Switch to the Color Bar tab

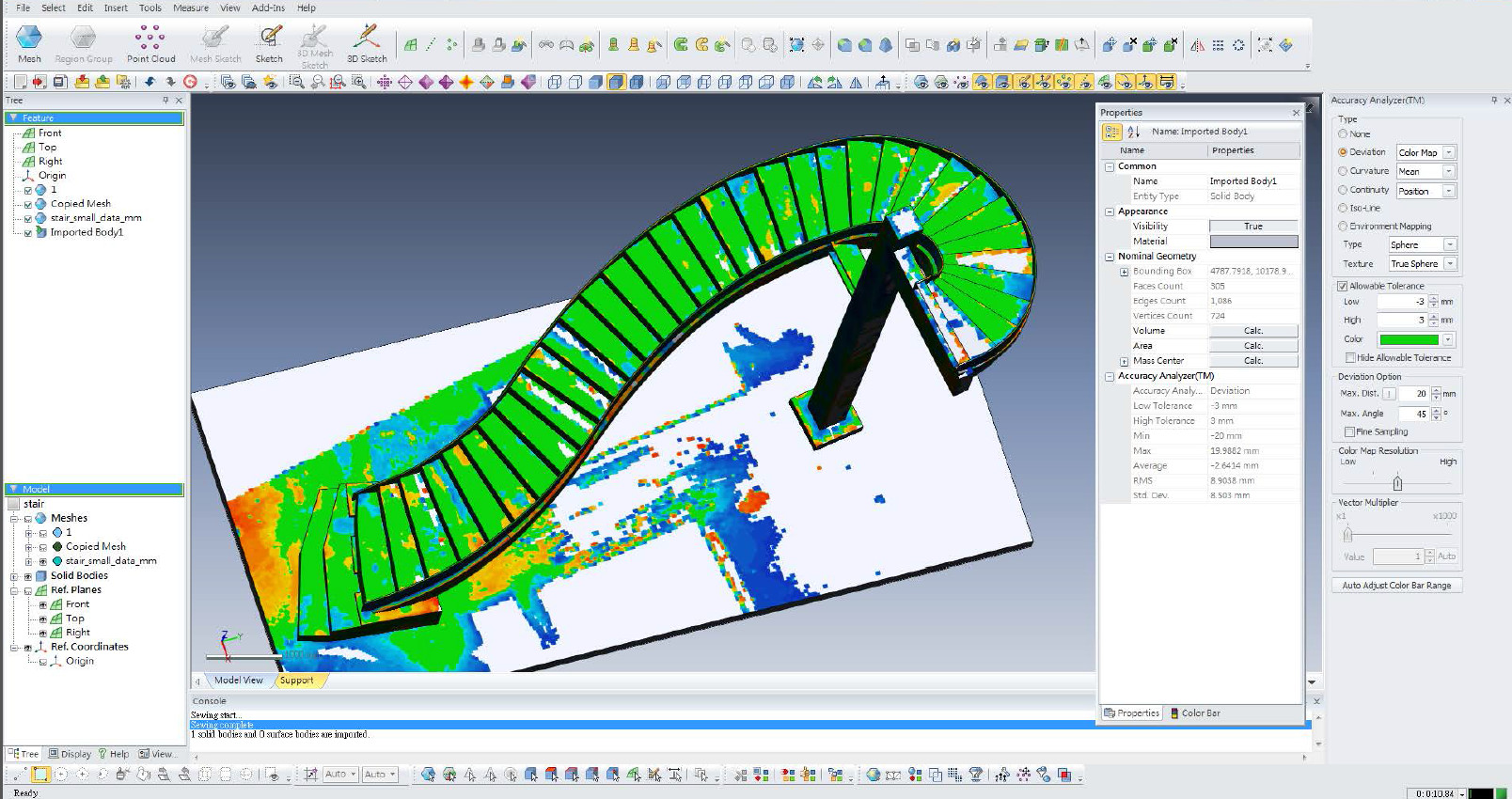pos(1200,713)
